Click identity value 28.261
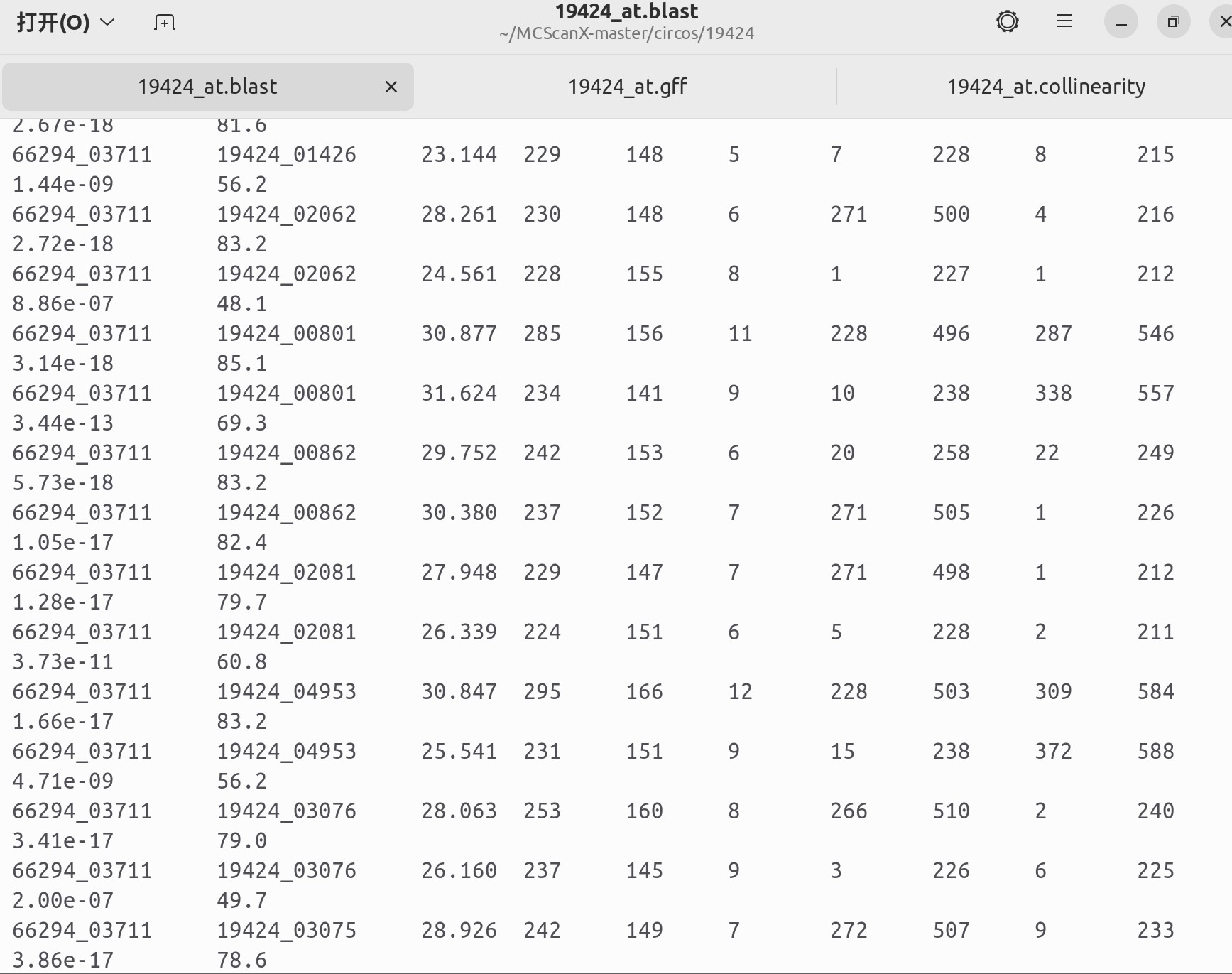Viewport: 1232px width, 974px height. point(459,215)
